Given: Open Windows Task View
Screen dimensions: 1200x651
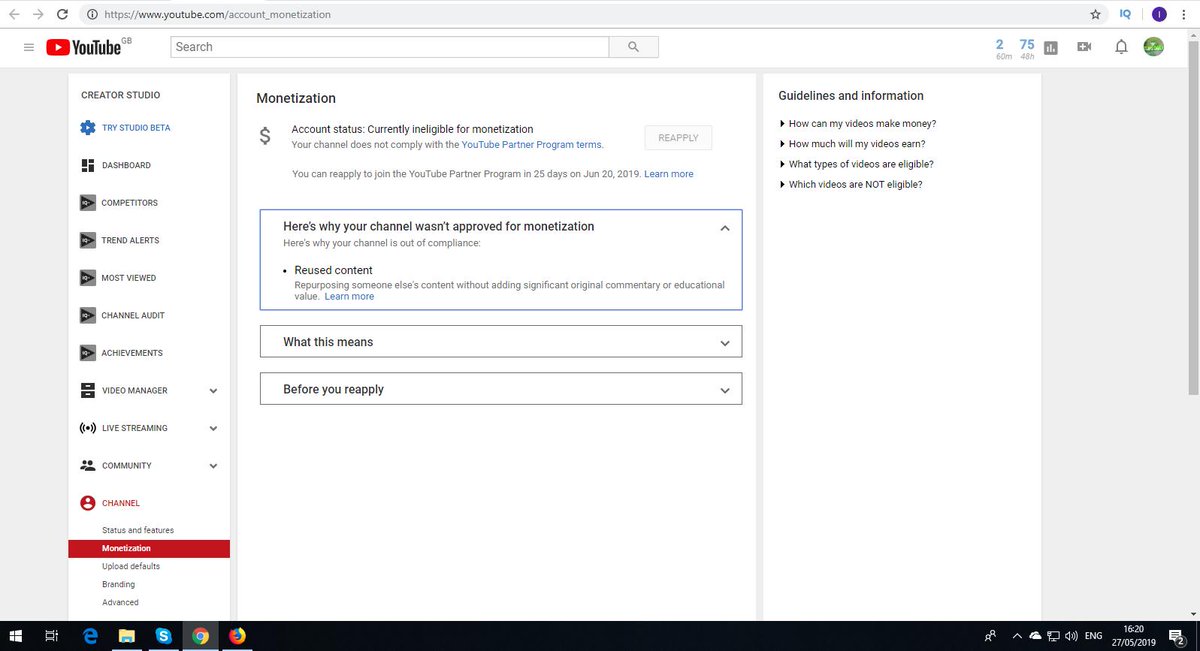Looking at the screenshot, I should [x=51, y=635].
